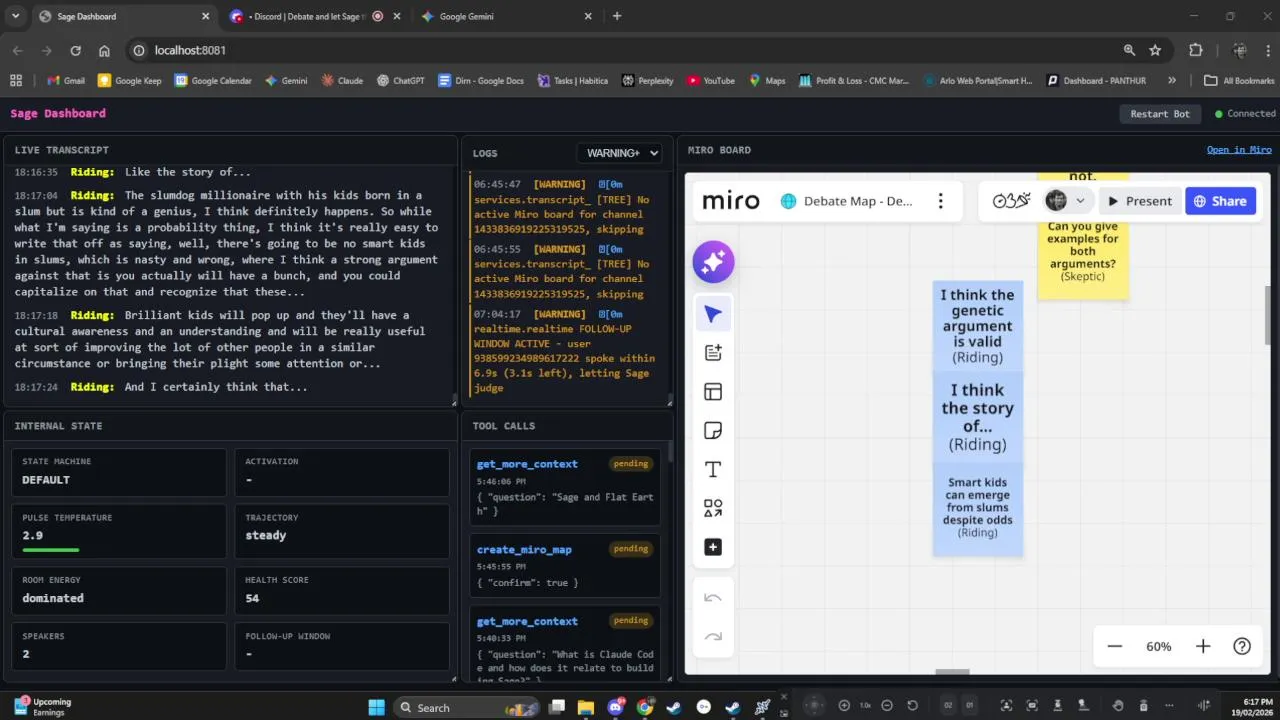This screenshot has height=720, width=1280.
Task: Reload the browser page
Action: point(75,50)
